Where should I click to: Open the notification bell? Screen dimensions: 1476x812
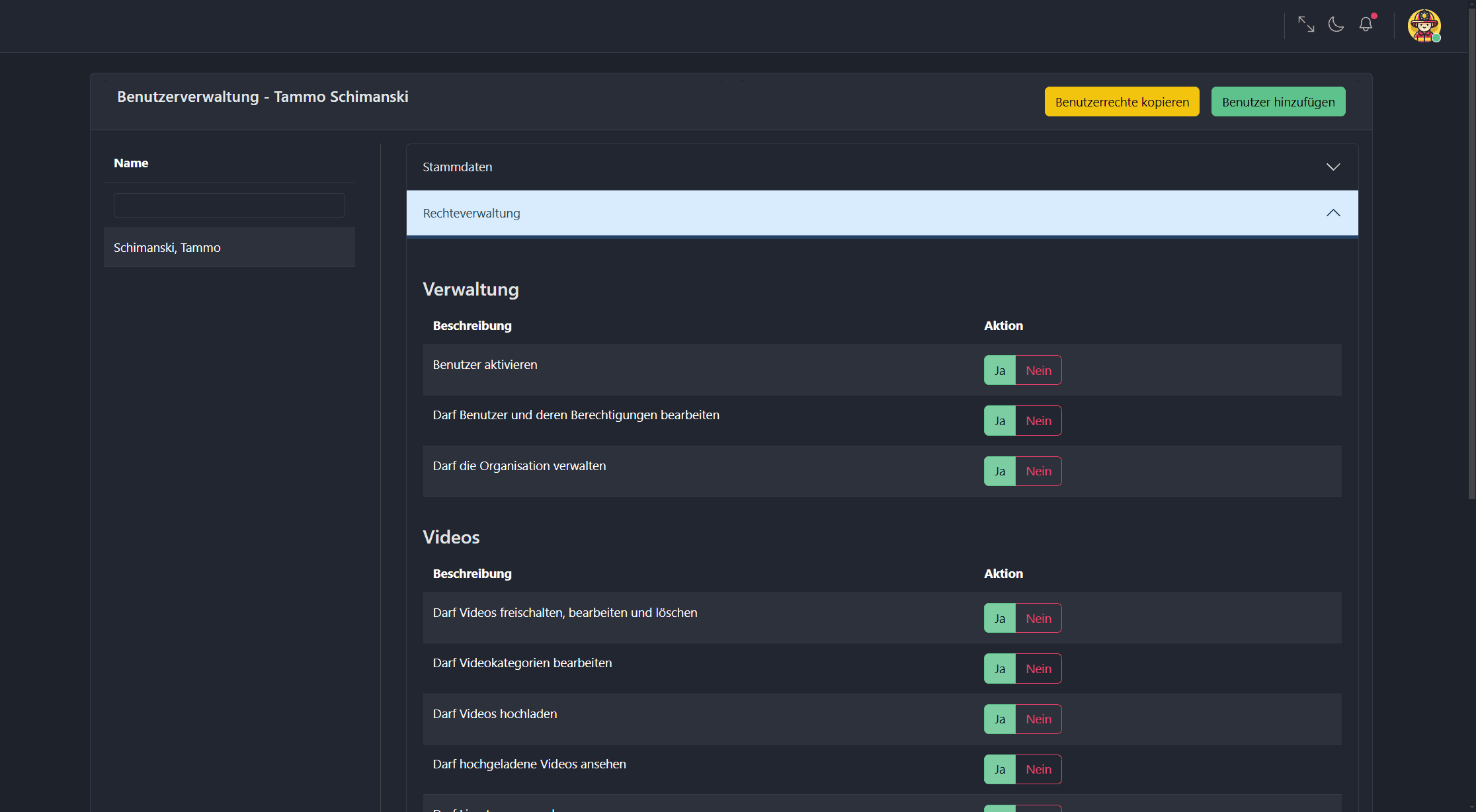(x=1366, y=24)
